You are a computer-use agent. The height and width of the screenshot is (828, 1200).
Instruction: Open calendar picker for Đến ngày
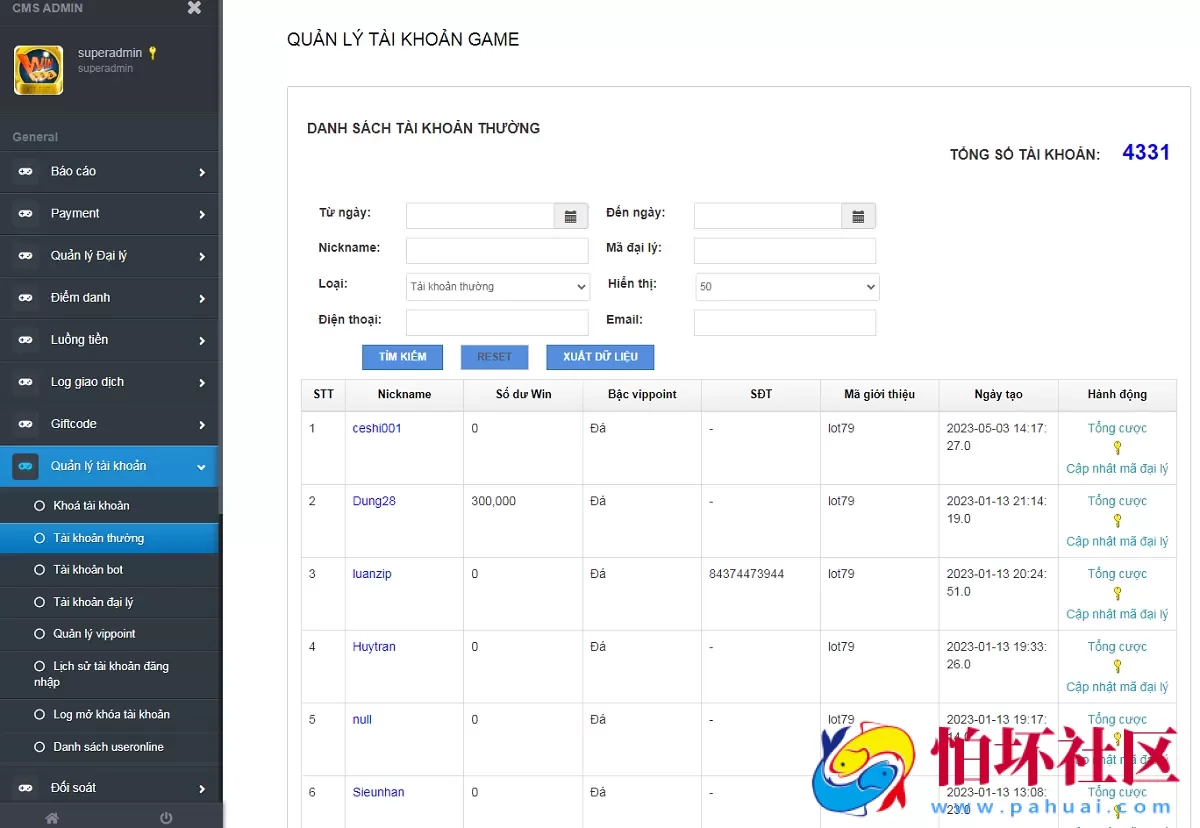tap(858, 215)
